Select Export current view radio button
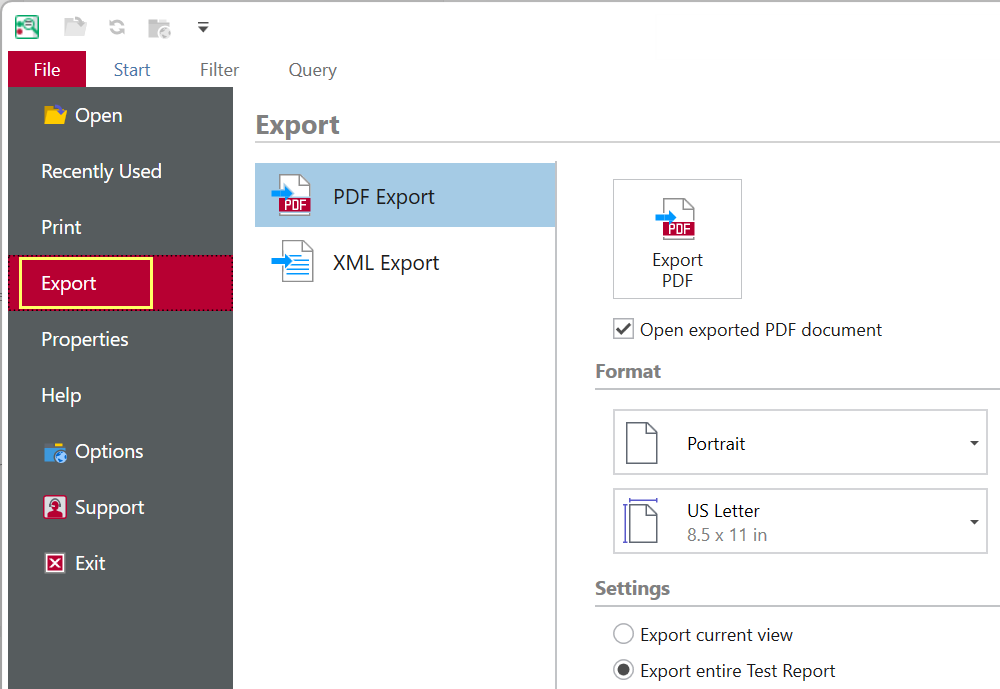Viewport: 1000px width, 689px height. click(624, 634)
